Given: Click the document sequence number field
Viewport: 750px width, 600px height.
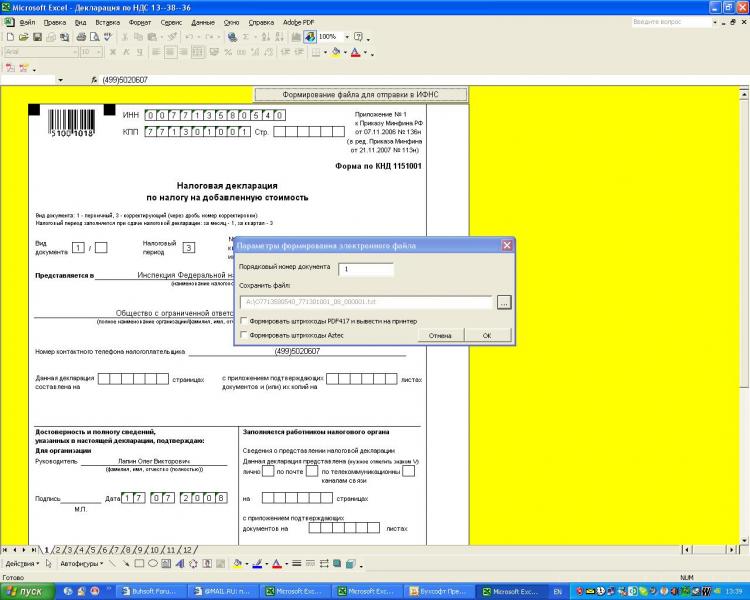Looking at the screenshot, I should click(x=365, y=269).
